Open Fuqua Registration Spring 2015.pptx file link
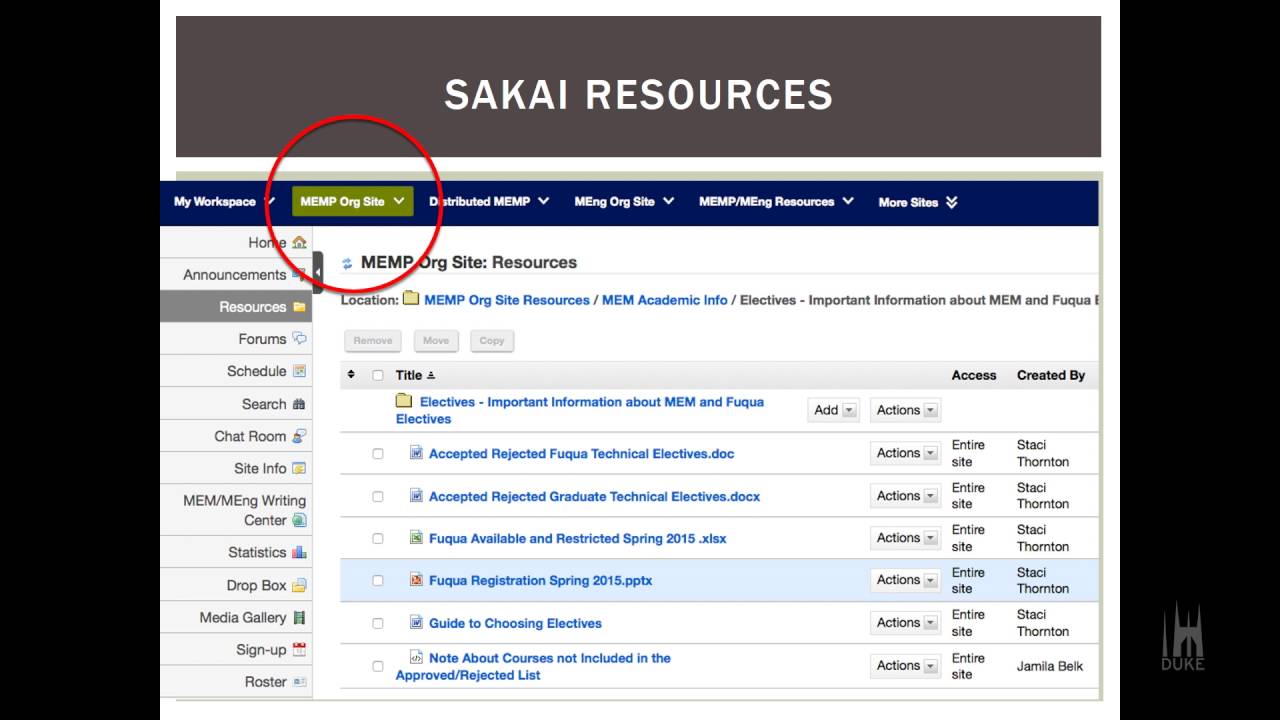This screenshot has height=720, width=1280. click(x=540, y=580)
